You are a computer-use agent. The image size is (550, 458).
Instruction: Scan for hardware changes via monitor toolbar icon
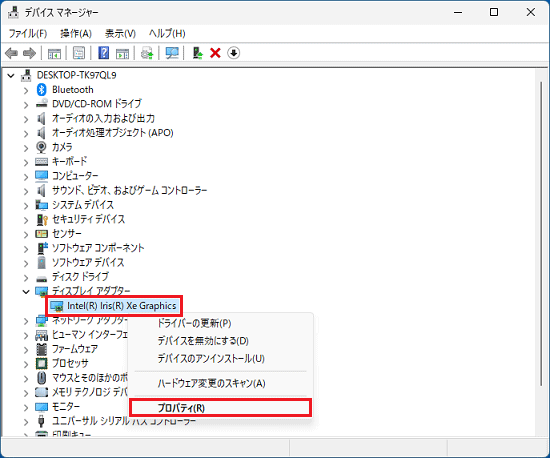172,53
